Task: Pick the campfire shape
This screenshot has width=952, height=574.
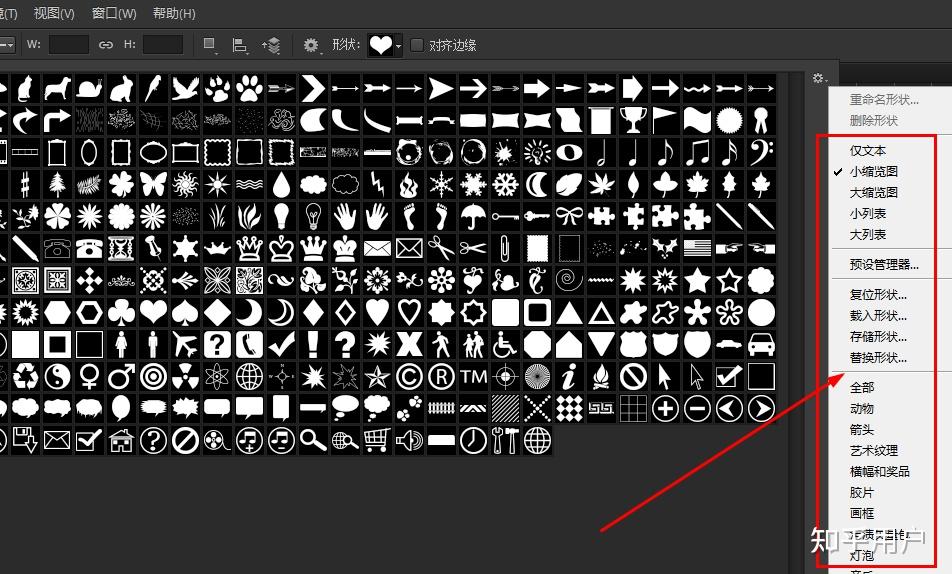Action: pos(601,377)
